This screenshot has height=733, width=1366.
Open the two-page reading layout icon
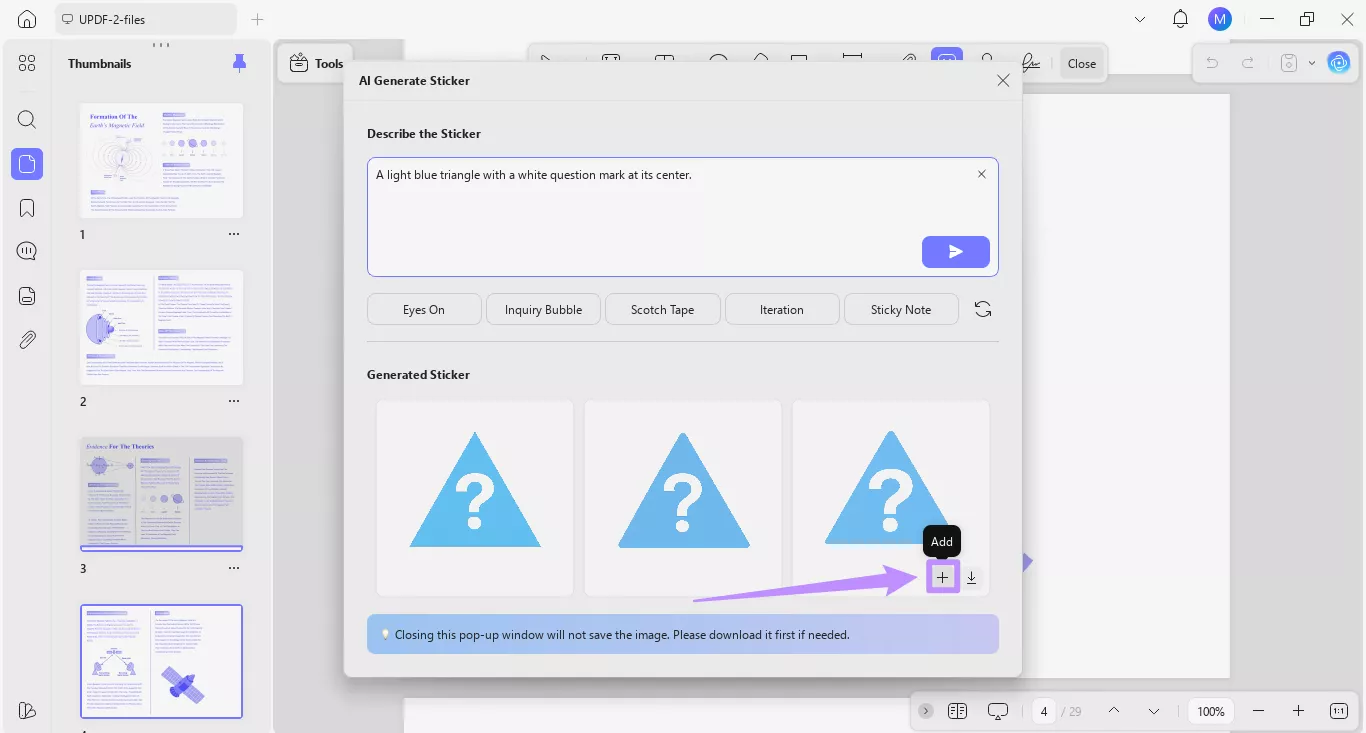[x=957, y=711]
